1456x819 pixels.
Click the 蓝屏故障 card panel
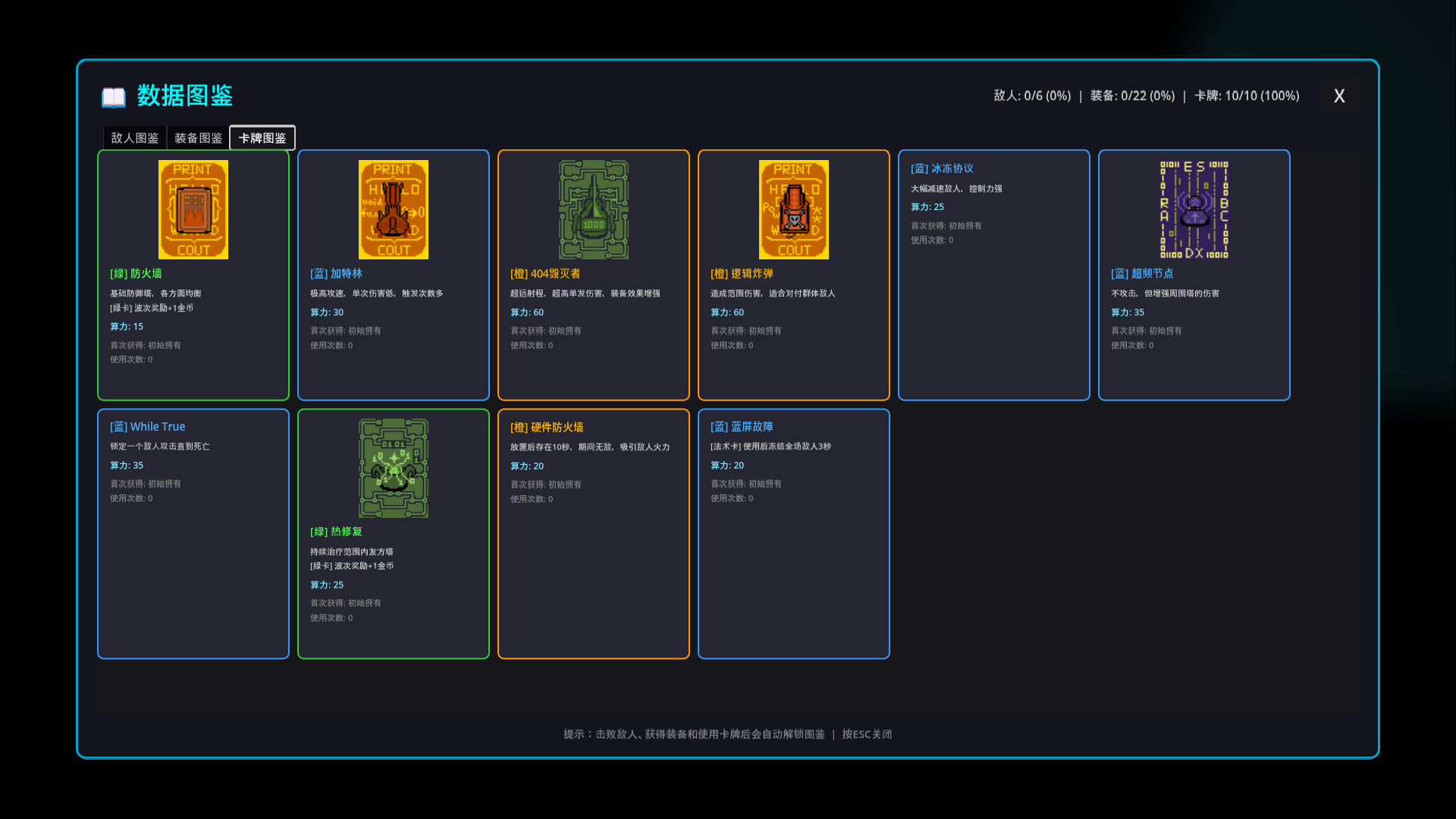tap(793, 533)
